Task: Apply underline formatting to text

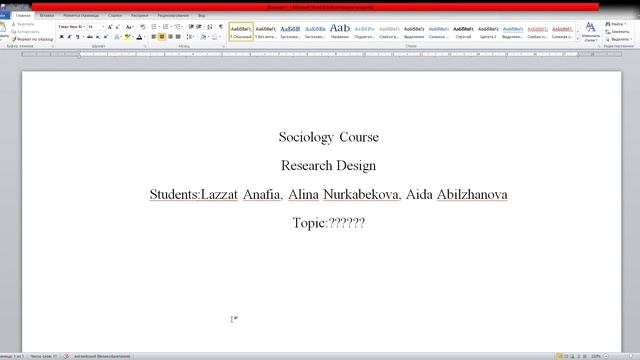Action: pos(78,37)
